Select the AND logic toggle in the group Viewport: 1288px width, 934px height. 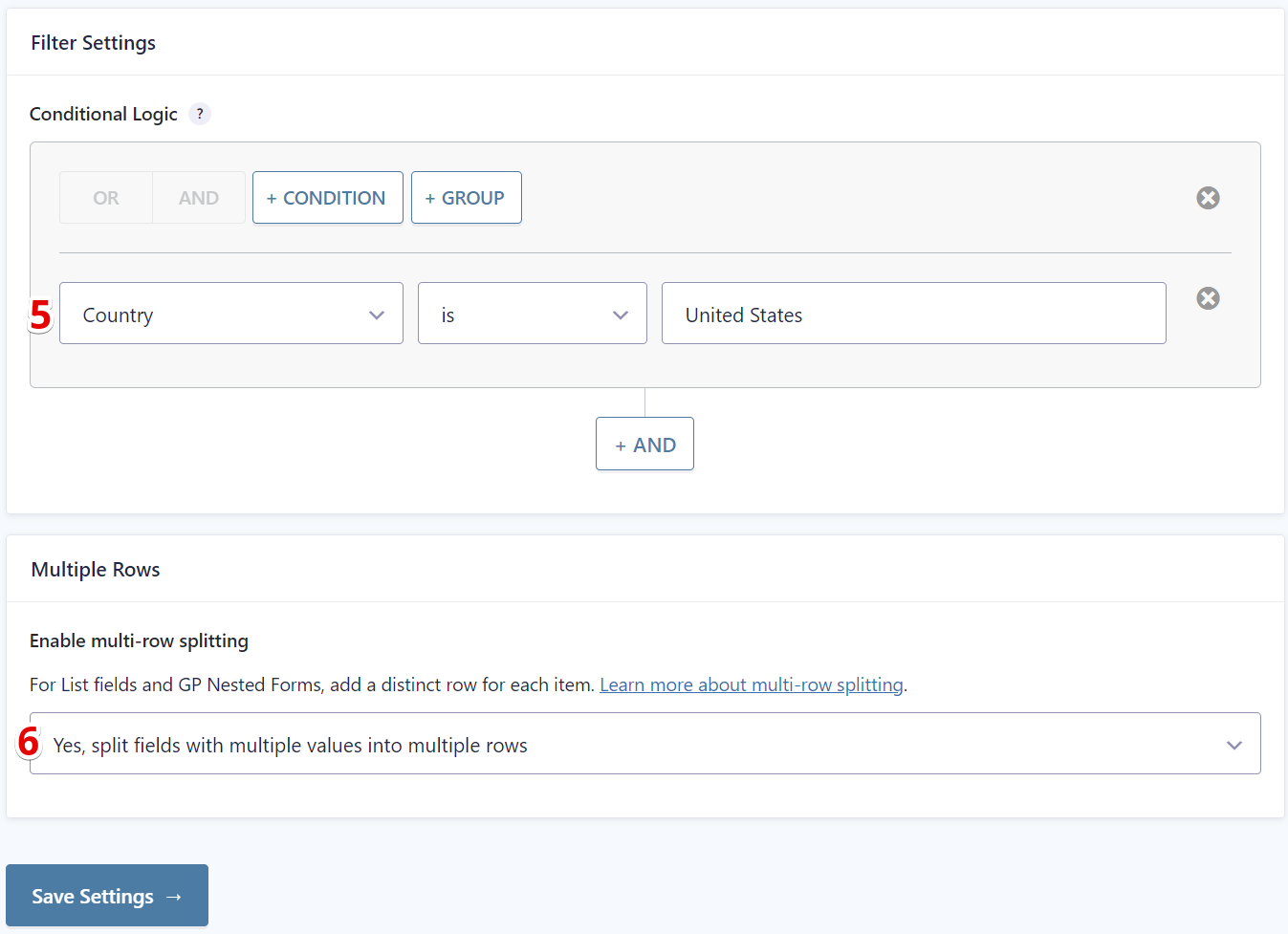[x=199, y=198]
